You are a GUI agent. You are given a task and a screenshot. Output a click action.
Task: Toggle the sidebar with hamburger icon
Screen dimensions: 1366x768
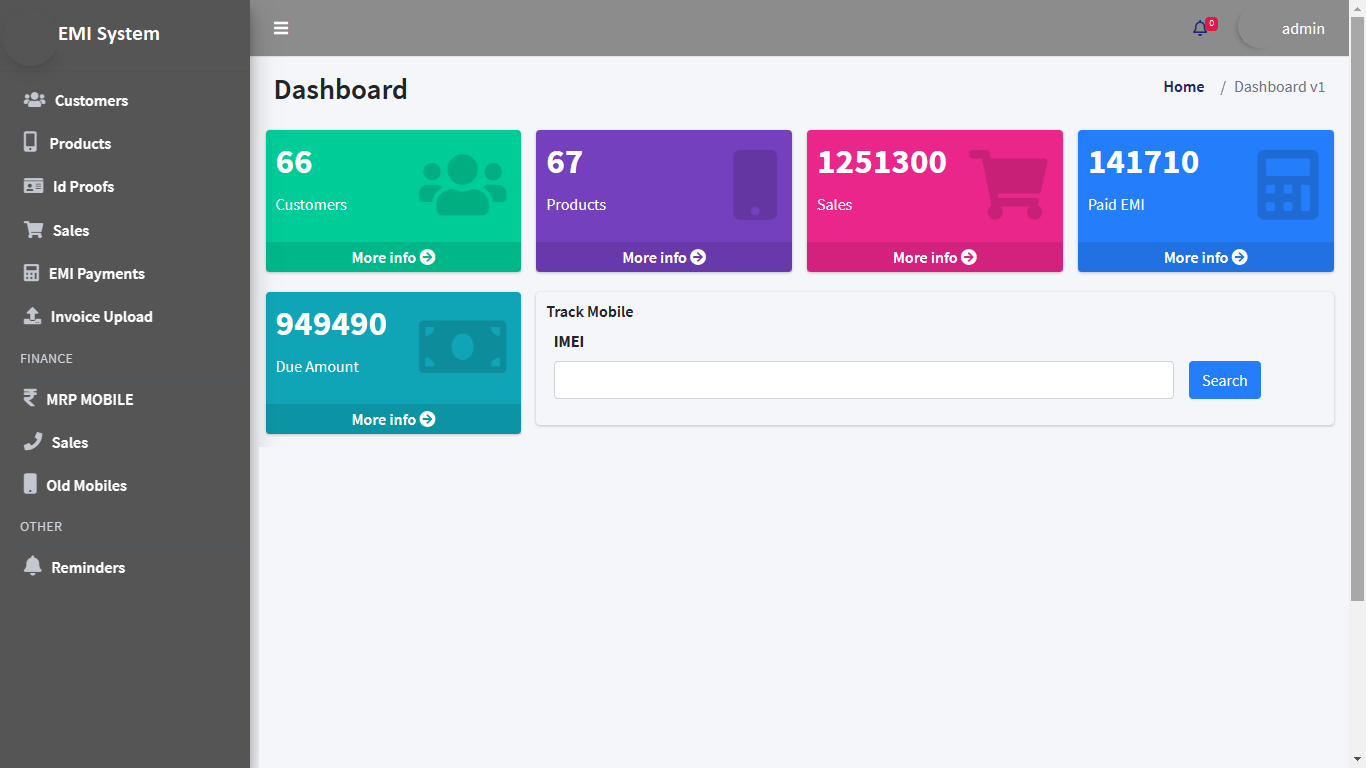(x=281, y=28)
